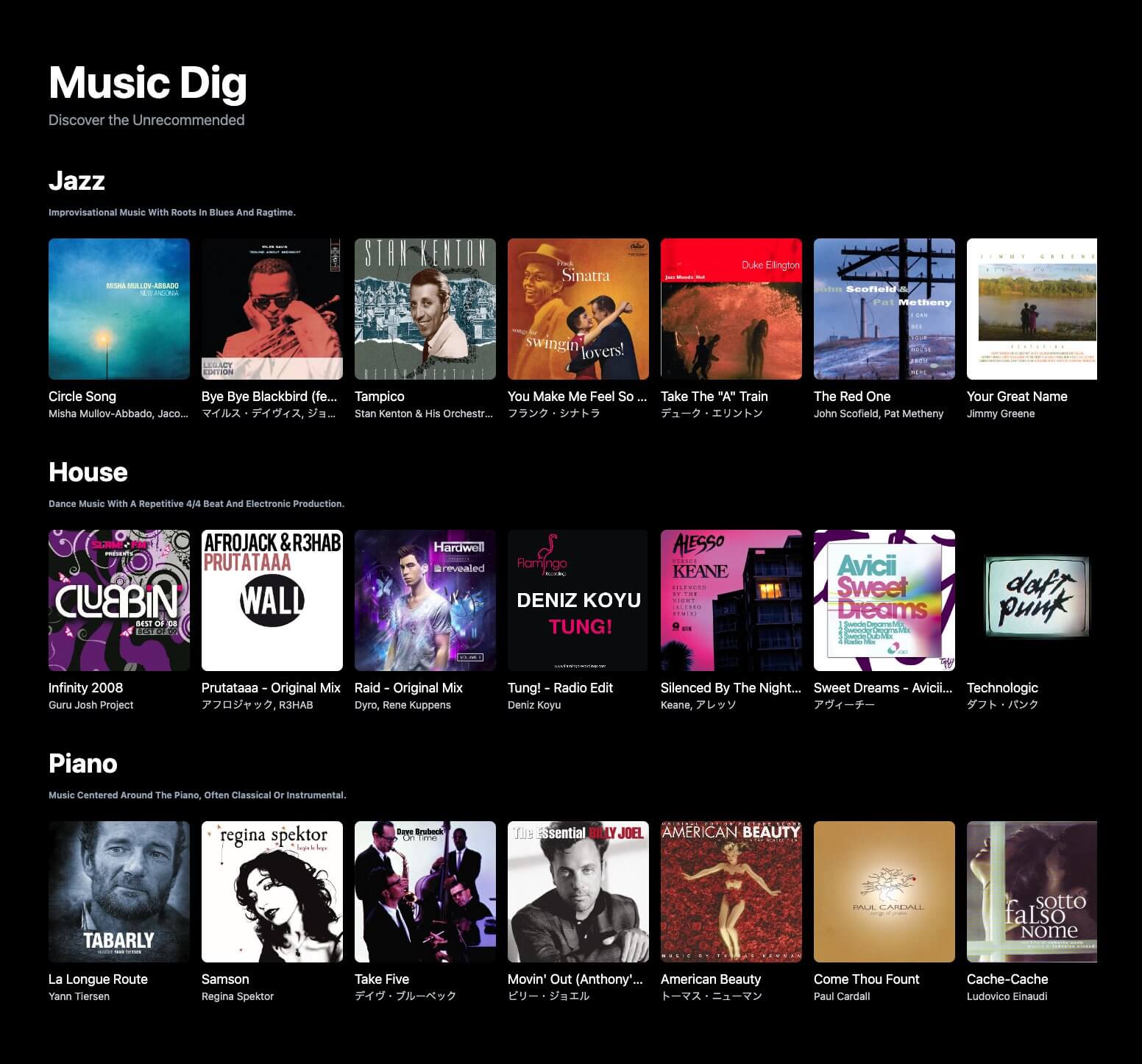The width and height of the screenshot is (1142, 1064).
Task: Click artist name Paul Cardall
Action: [842, 996]
